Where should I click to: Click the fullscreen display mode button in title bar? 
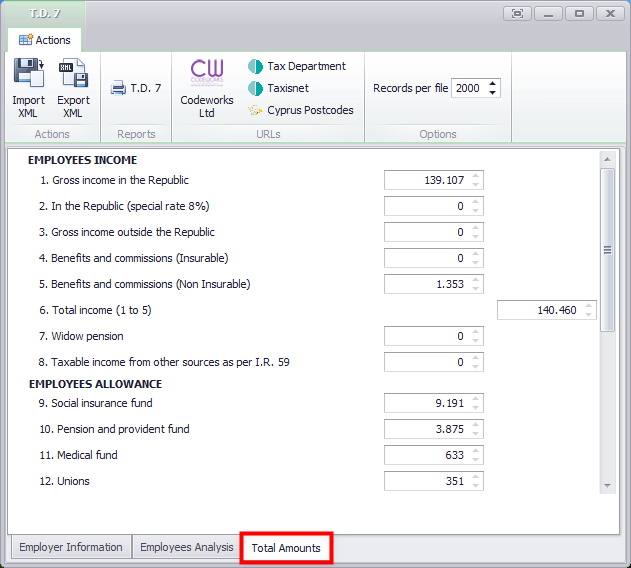[517, 14]
